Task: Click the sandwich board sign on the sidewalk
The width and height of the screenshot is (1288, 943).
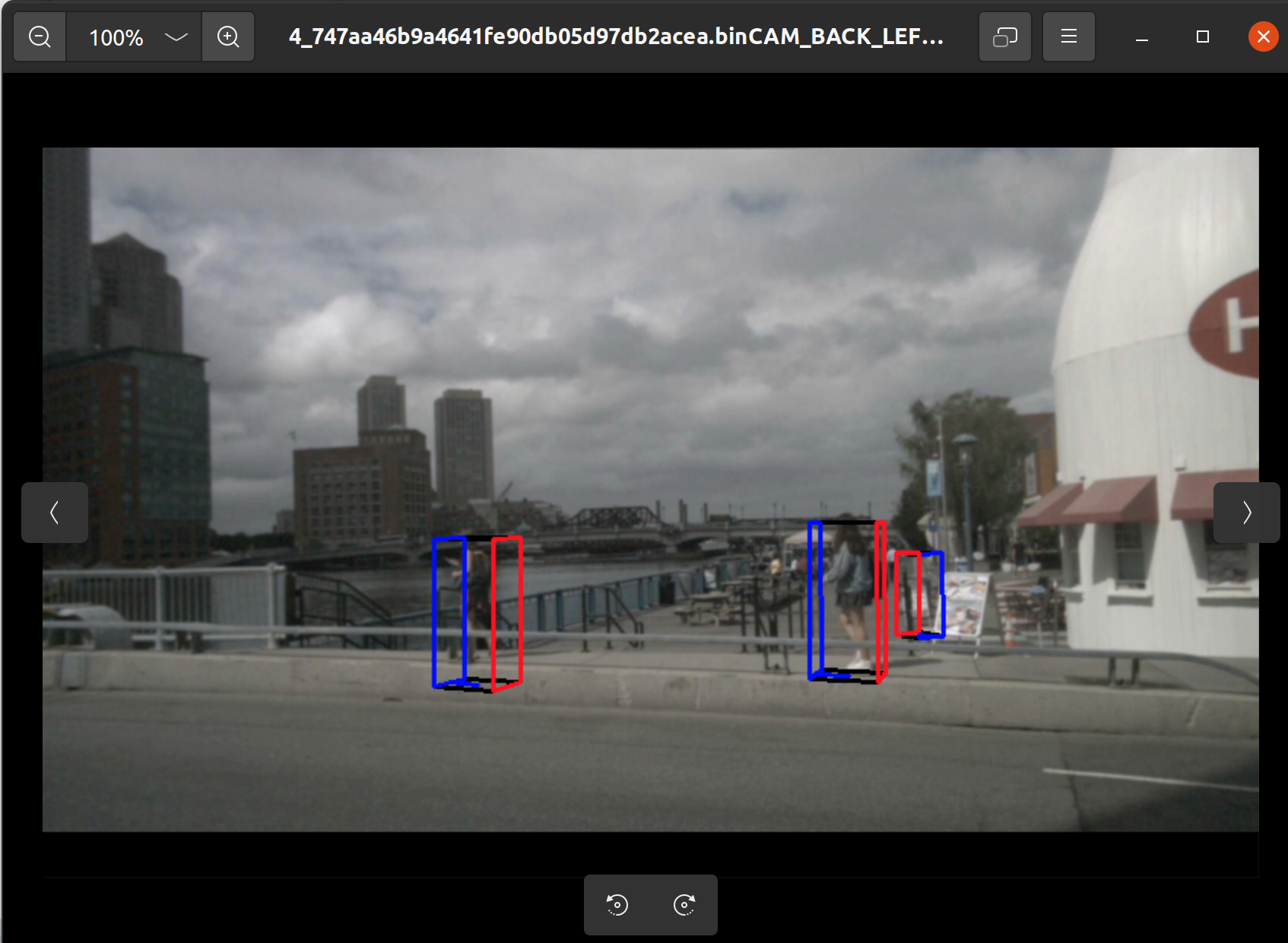Action: point(963,606)
